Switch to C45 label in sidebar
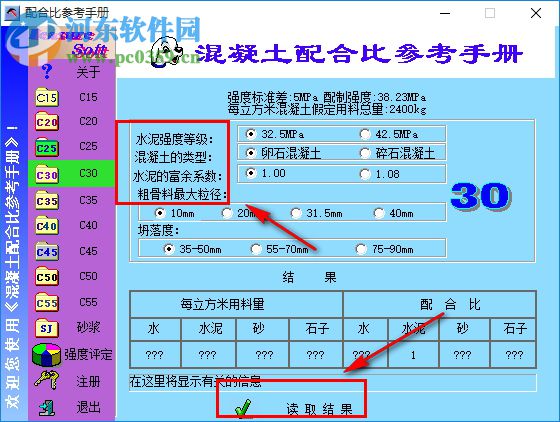This screenshot has width=560, height=422. [88, 251]
